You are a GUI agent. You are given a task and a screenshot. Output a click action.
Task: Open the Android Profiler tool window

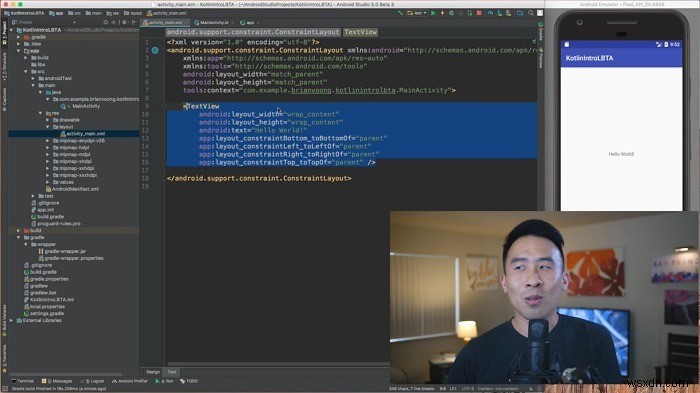click(130, 381)
